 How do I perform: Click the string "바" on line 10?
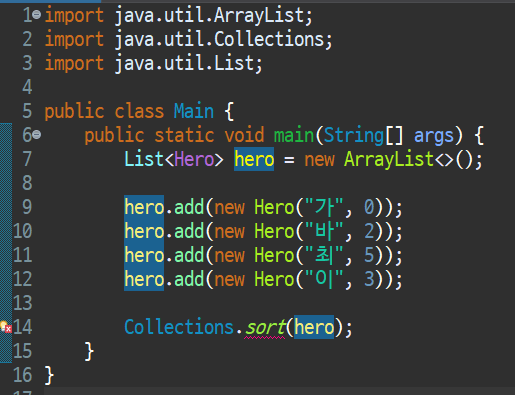click(x=324, y=231)
